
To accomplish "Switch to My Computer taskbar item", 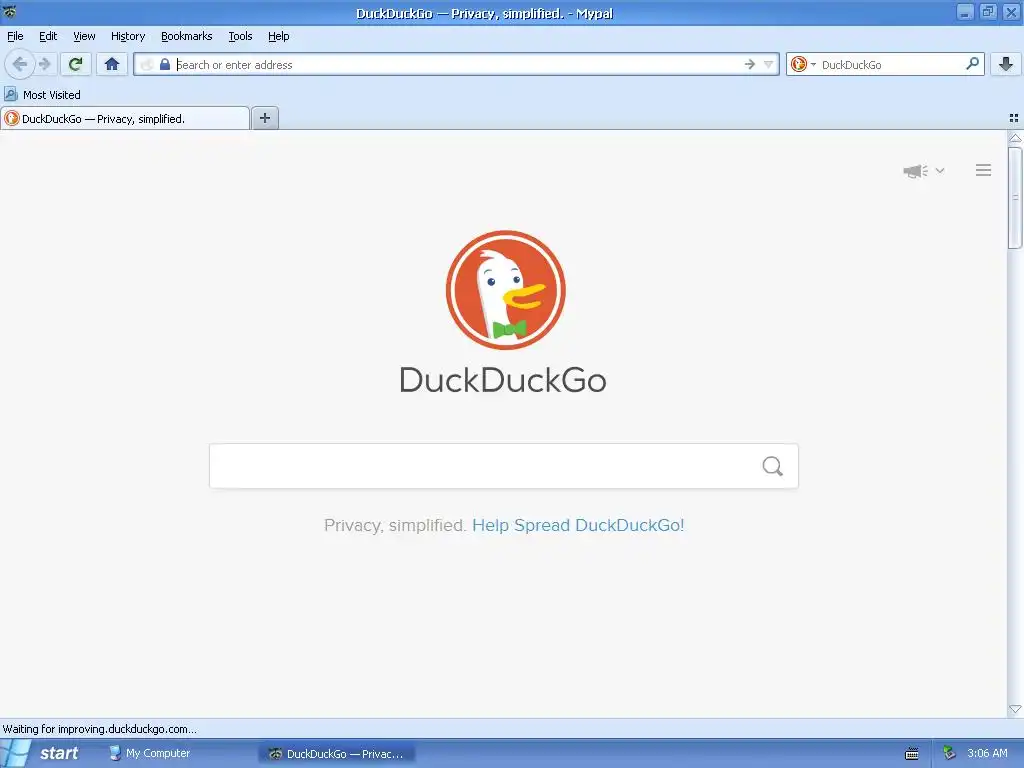I will 150,753.
